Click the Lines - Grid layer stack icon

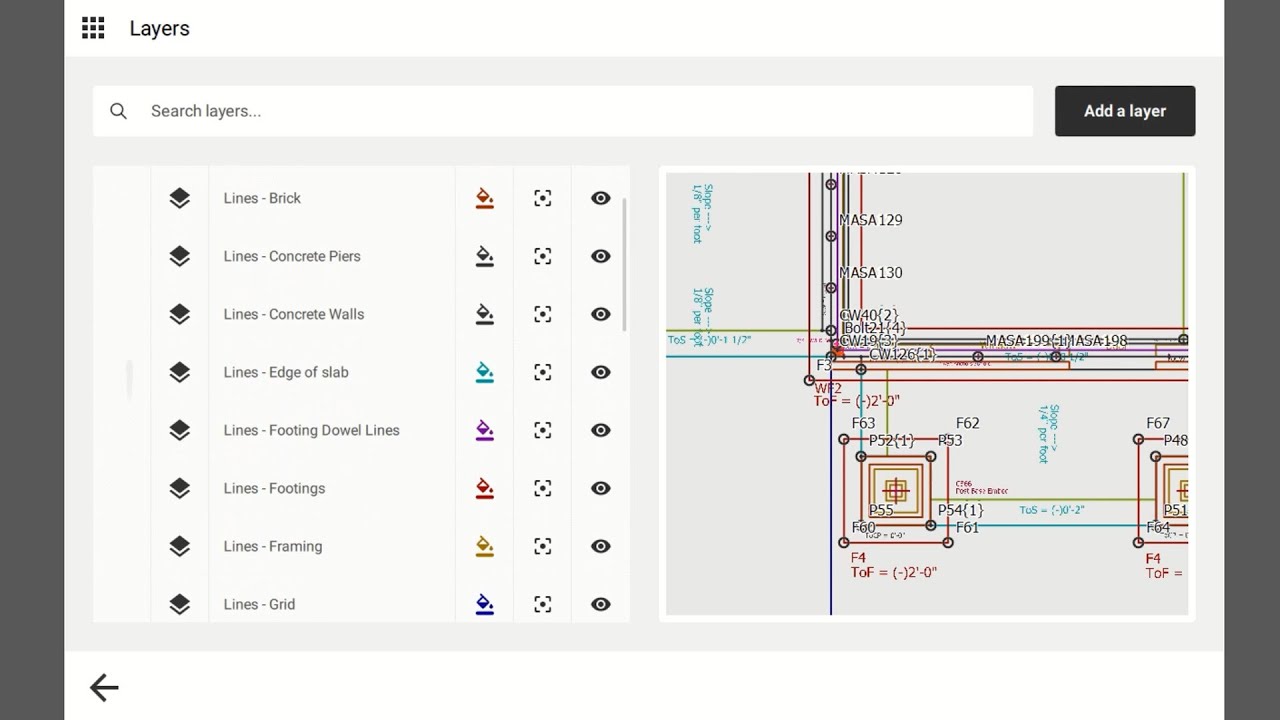coord(179,604)
